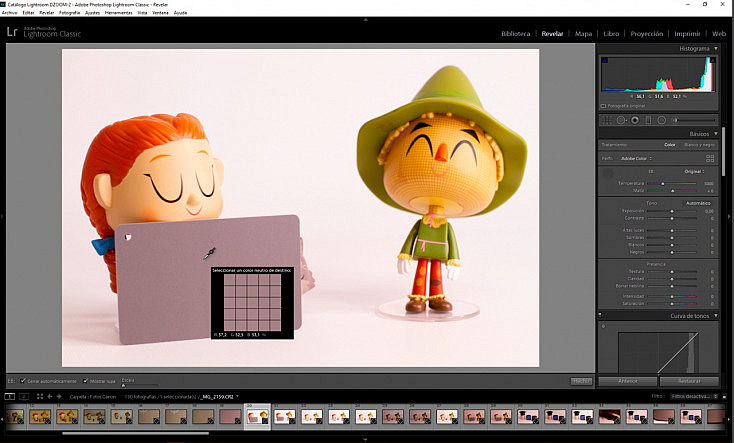734x443 pixels.
Task: Open the profile browser grid icon
Action: click(x=710, y=158)
